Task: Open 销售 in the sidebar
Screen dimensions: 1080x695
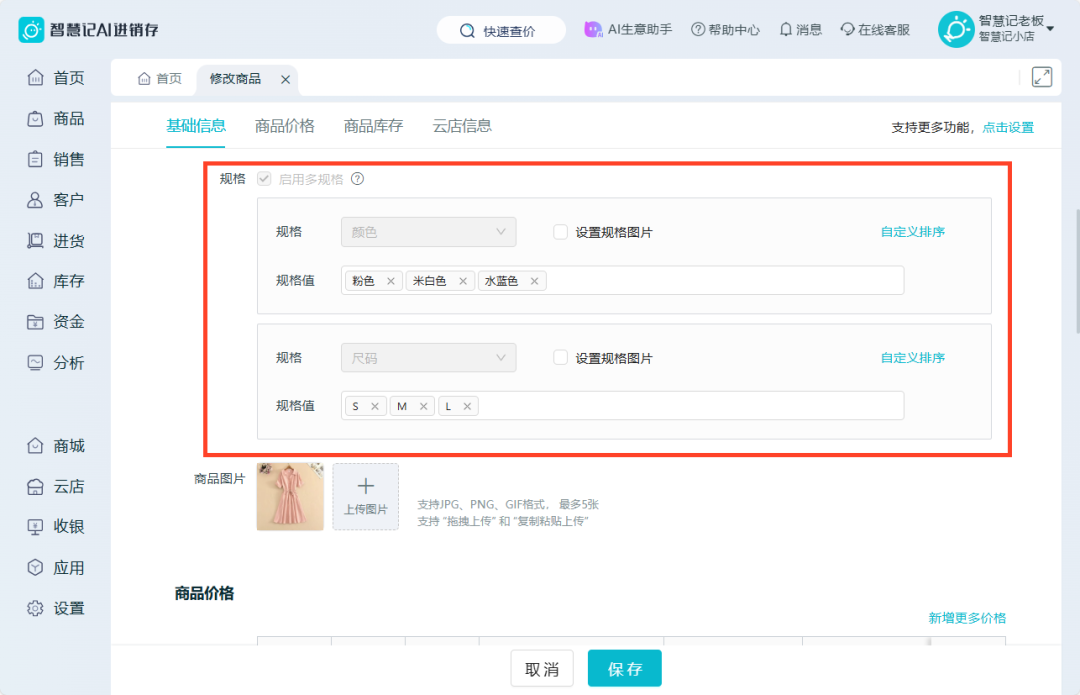Action: click(x=56, y=159)
